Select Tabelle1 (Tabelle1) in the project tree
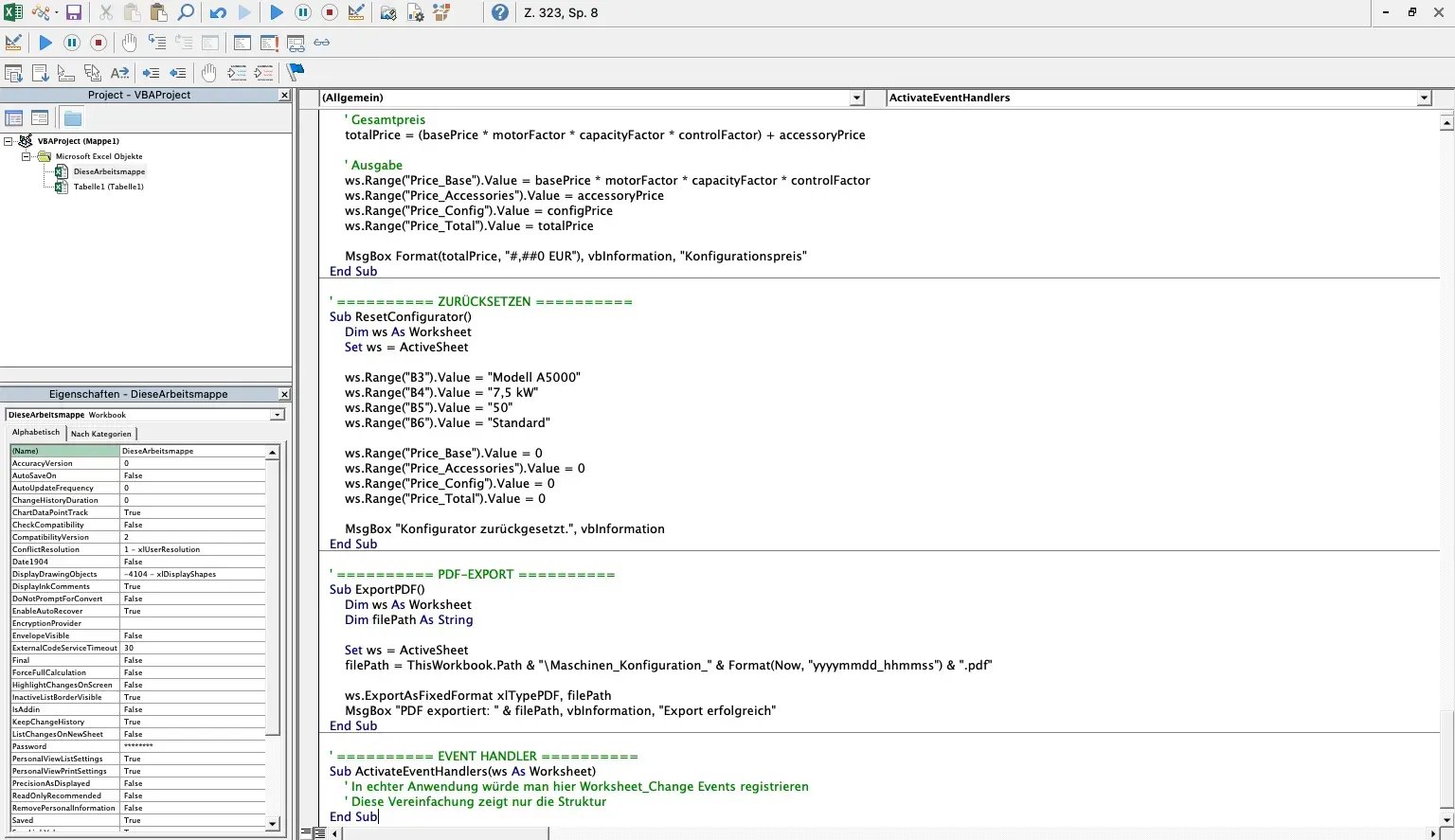 [108, 187]
